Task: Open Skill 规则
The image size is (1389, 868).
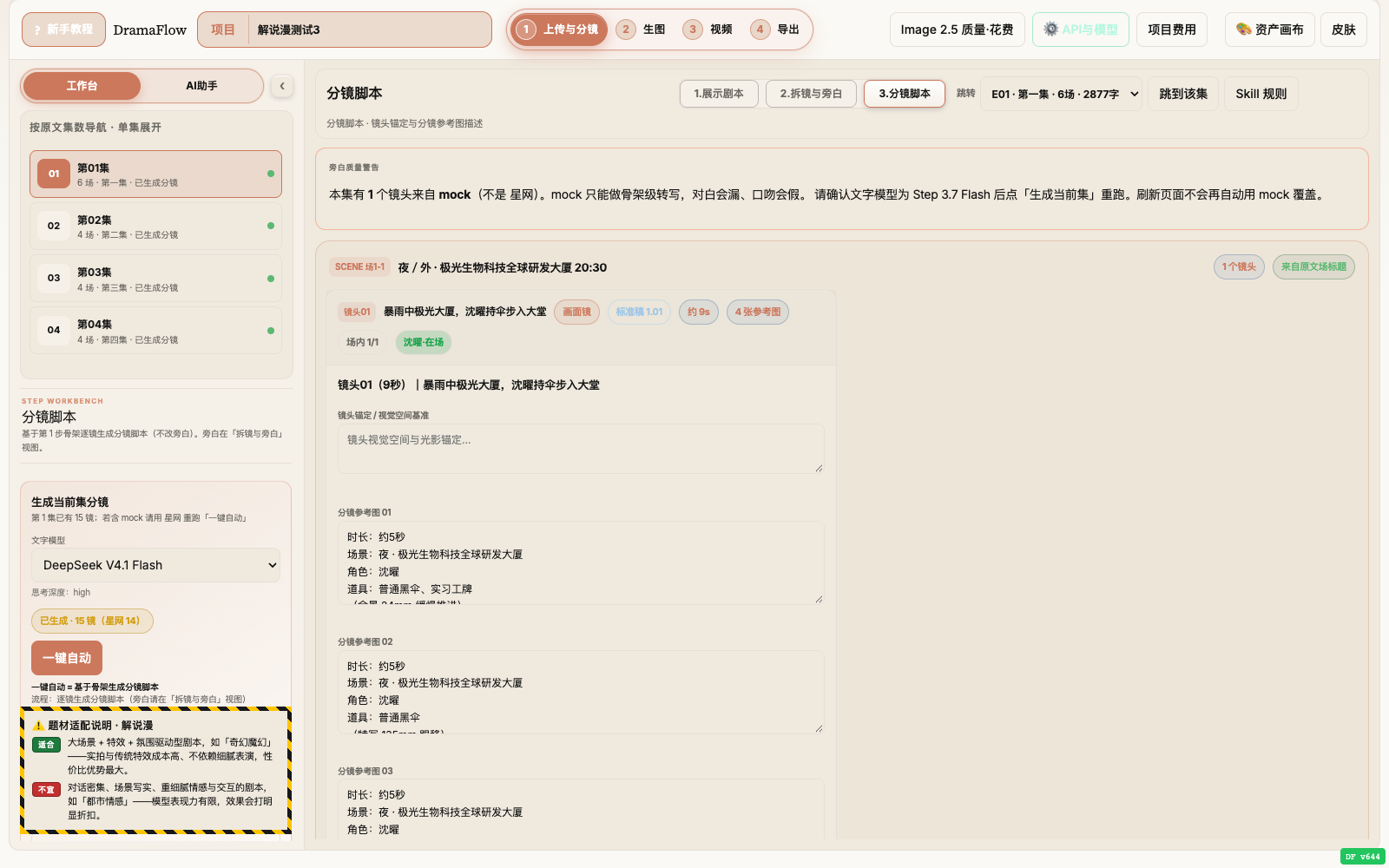Action: pyautogui.click(x=1261, y=94)
